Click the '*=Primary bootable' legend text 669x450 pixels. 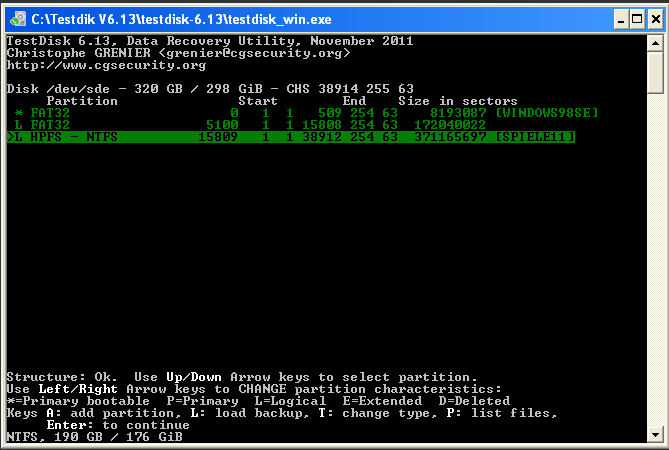coord(79,401)
